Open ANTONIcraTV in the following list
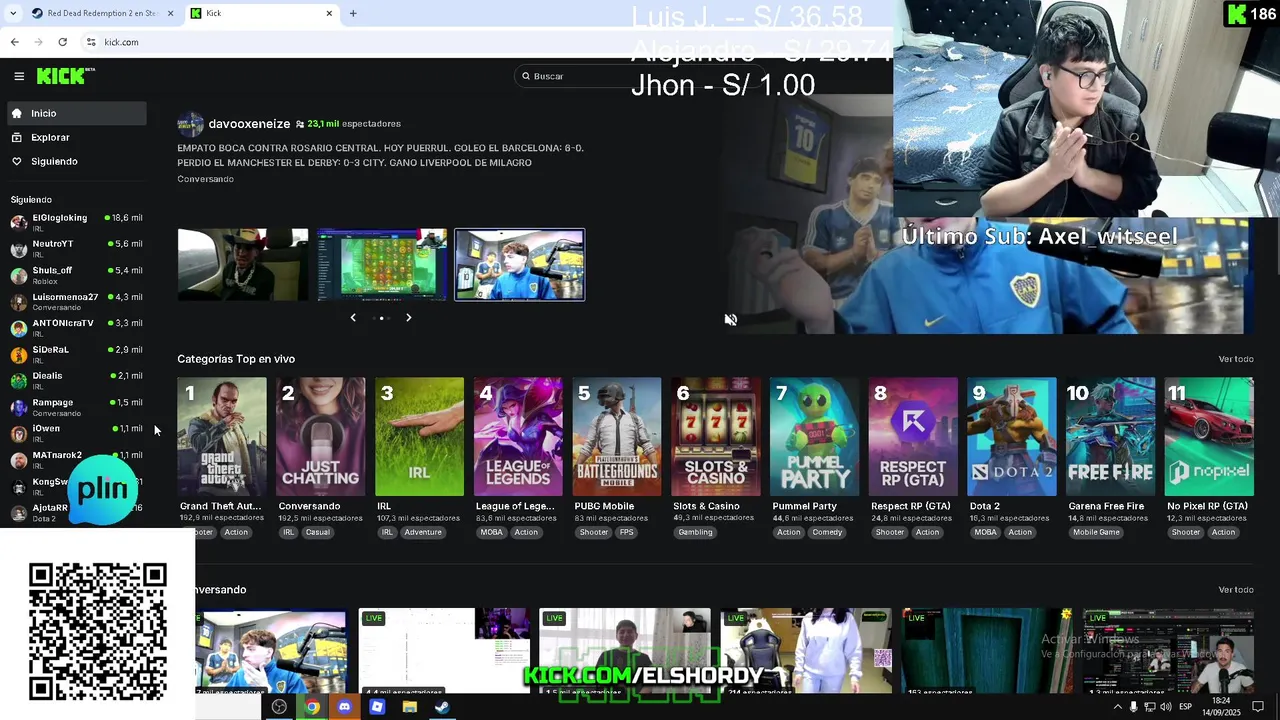1280x720 pixels. (77, 327)
